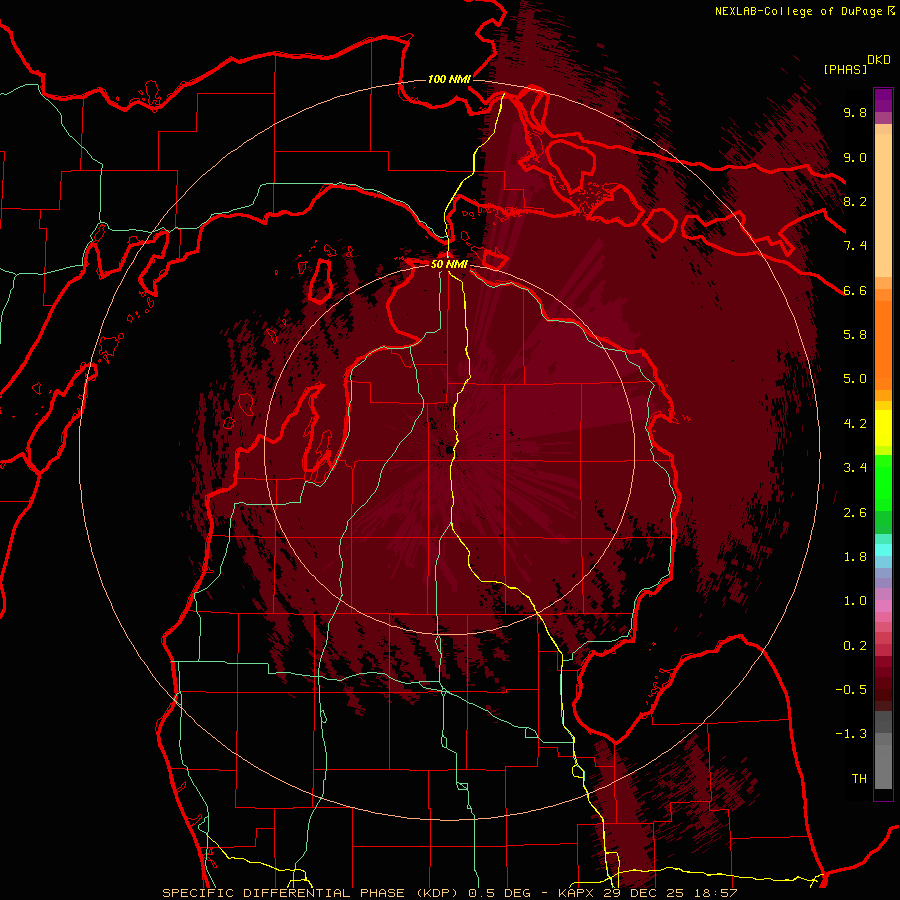Click the 0.2 value on the scale

[x=855, y=645]
